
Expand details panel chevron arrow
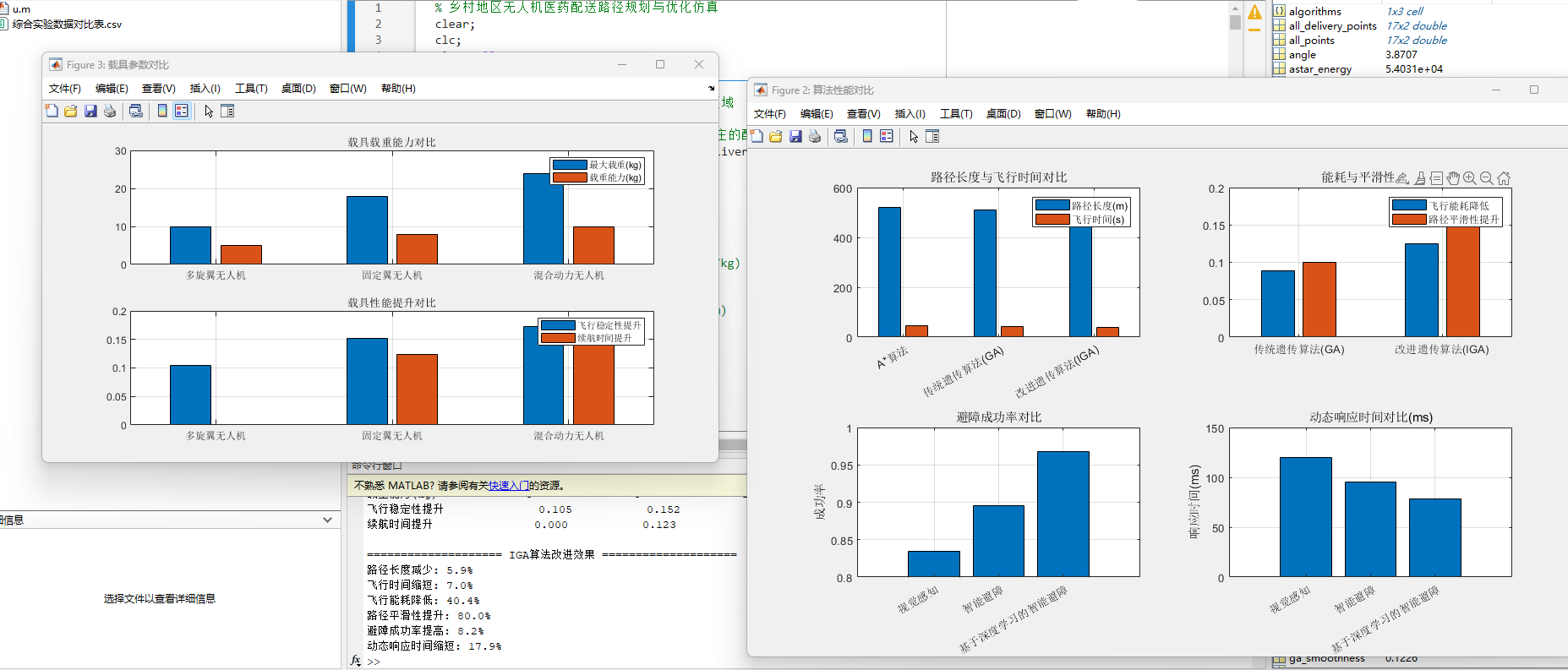point(328,520)
